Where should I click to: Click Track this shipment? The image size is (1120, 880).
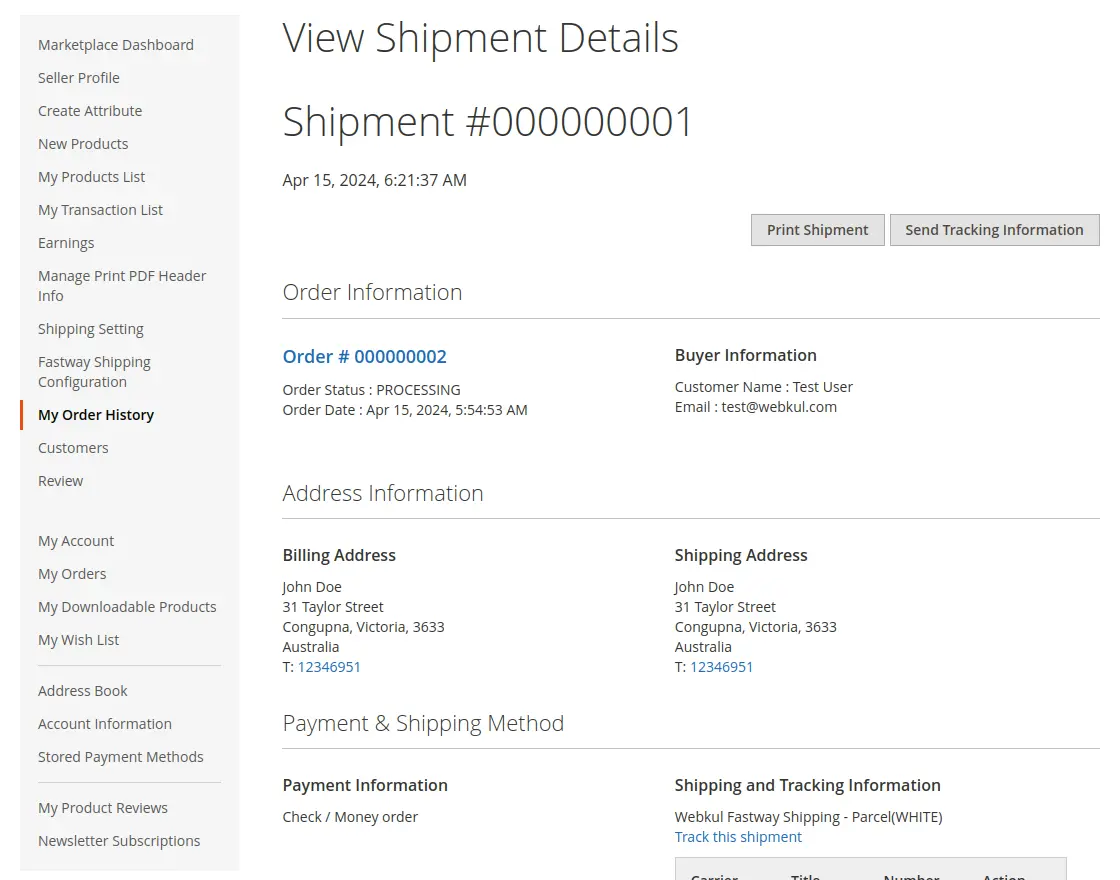pos(738,837)
